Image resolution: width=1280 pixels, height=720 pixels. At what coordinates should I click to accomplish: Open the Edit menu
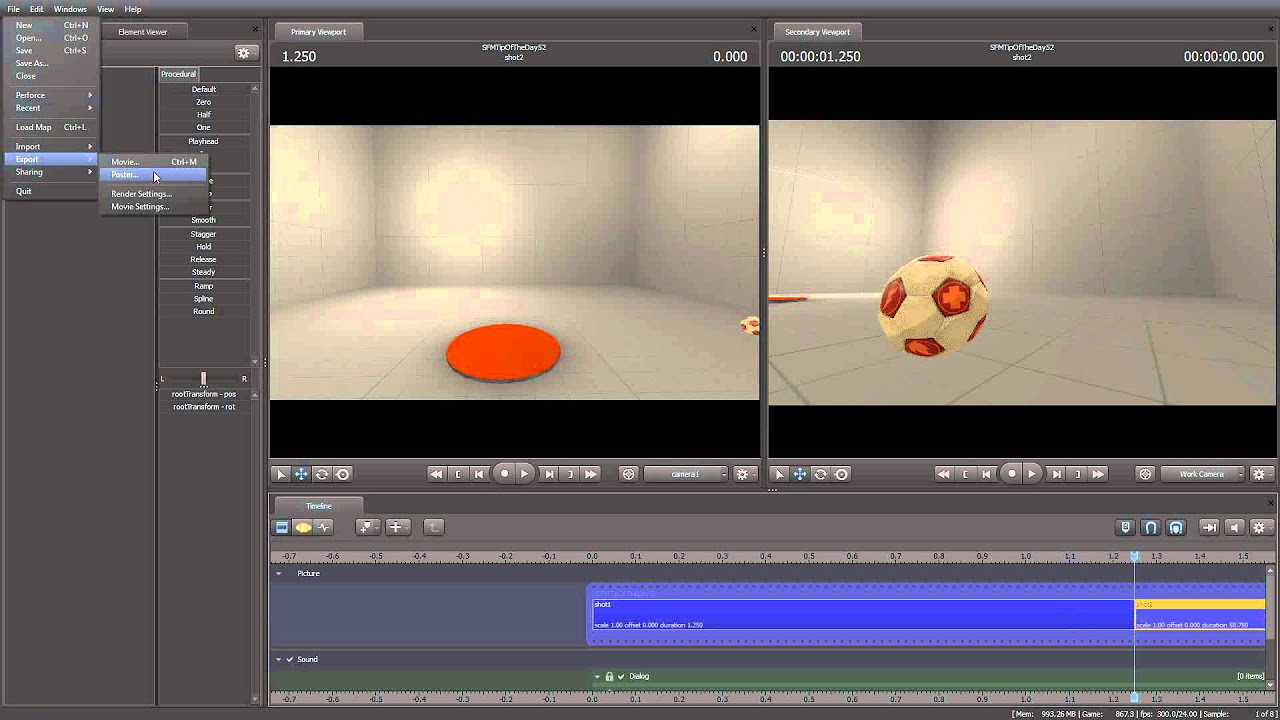(36, 9)
